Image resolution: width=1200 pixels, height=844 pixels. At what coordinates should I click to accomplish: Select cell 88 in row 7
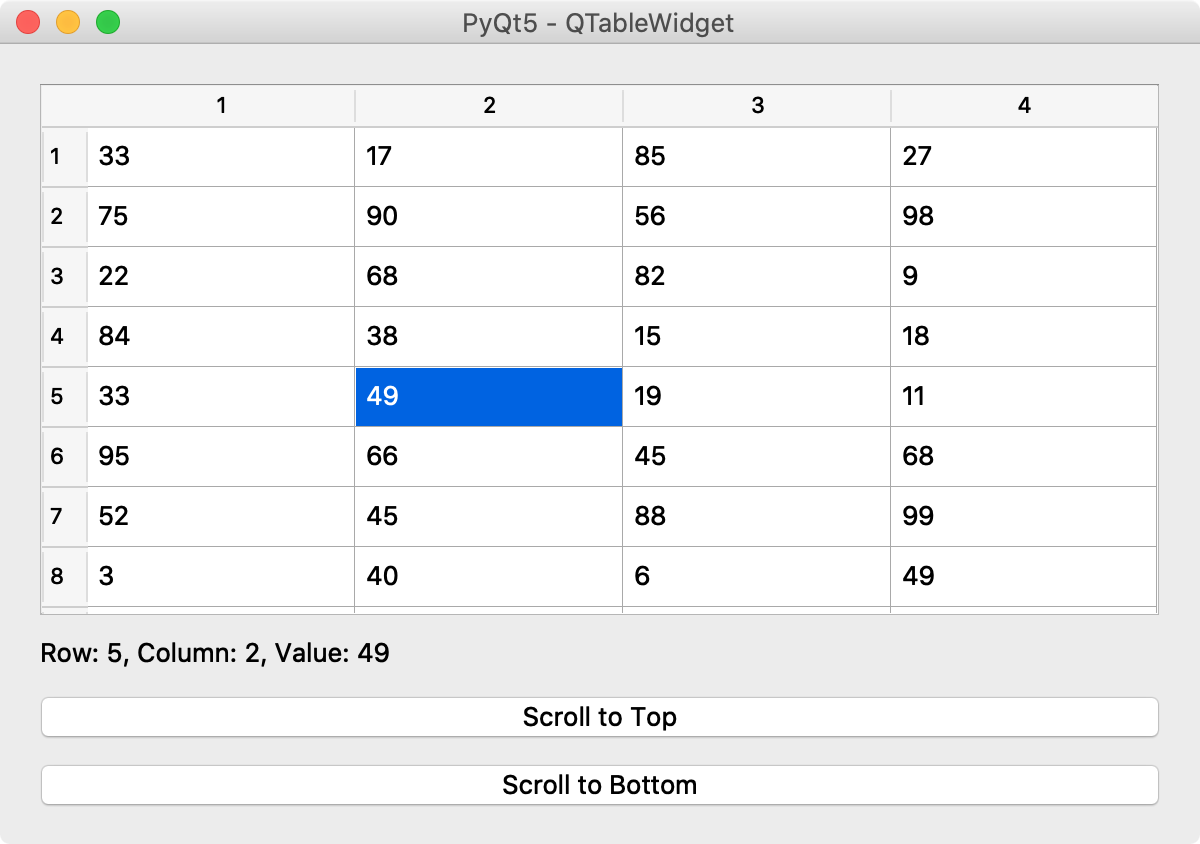coord(757,517)
